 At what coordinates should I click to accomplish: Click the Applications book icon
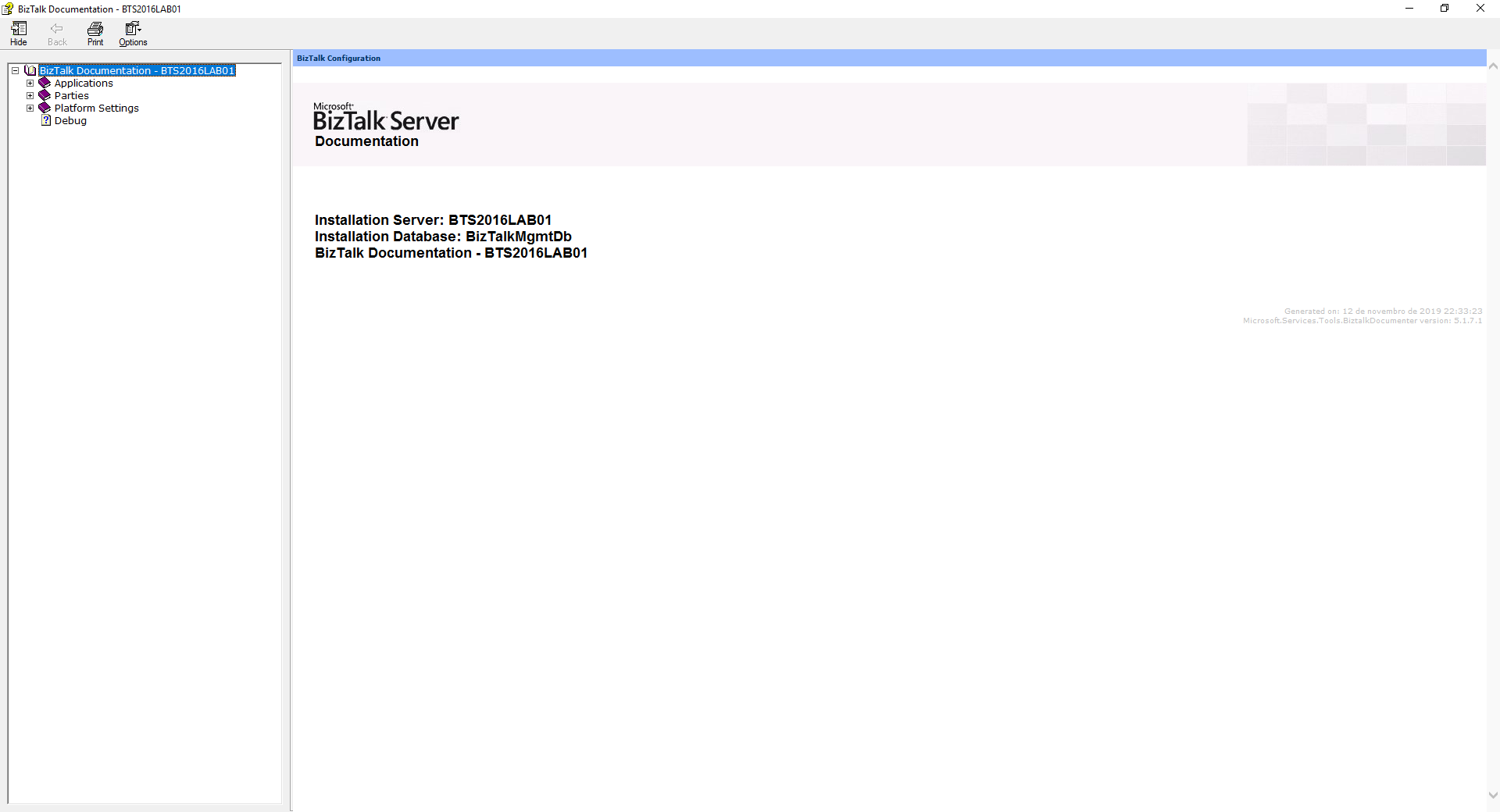[x=45, y=84]
